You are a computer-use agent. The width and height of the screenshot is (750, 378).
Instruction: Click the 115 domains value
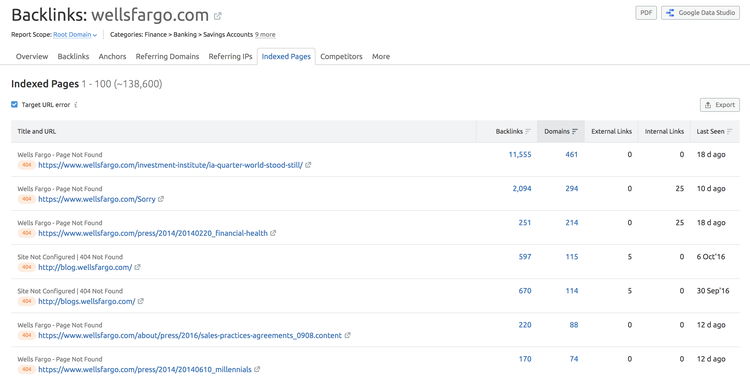pyautogui.click(x=571, y=256)
